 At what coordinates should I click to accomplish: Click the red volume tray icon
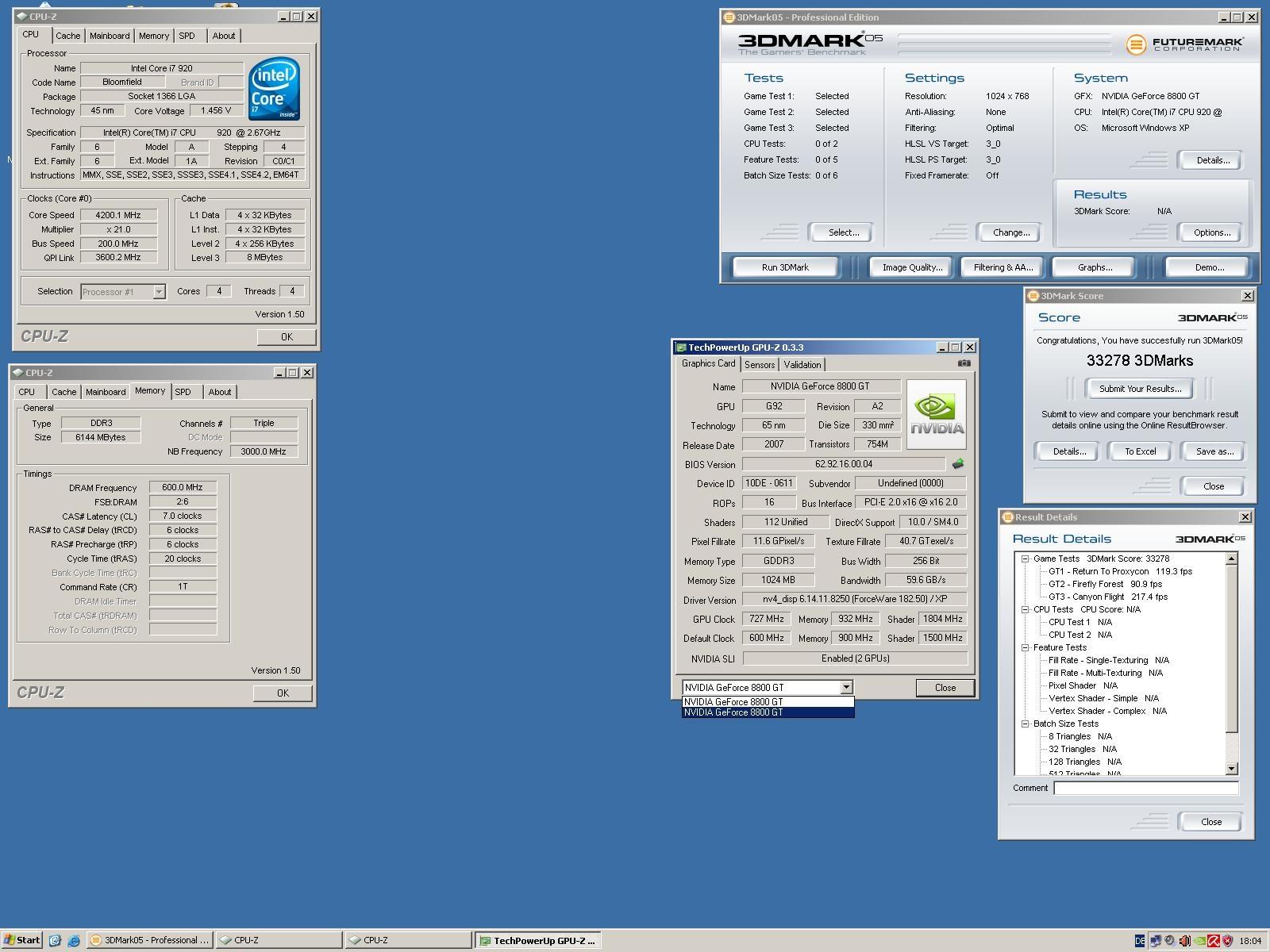(x=1184, y=941)
